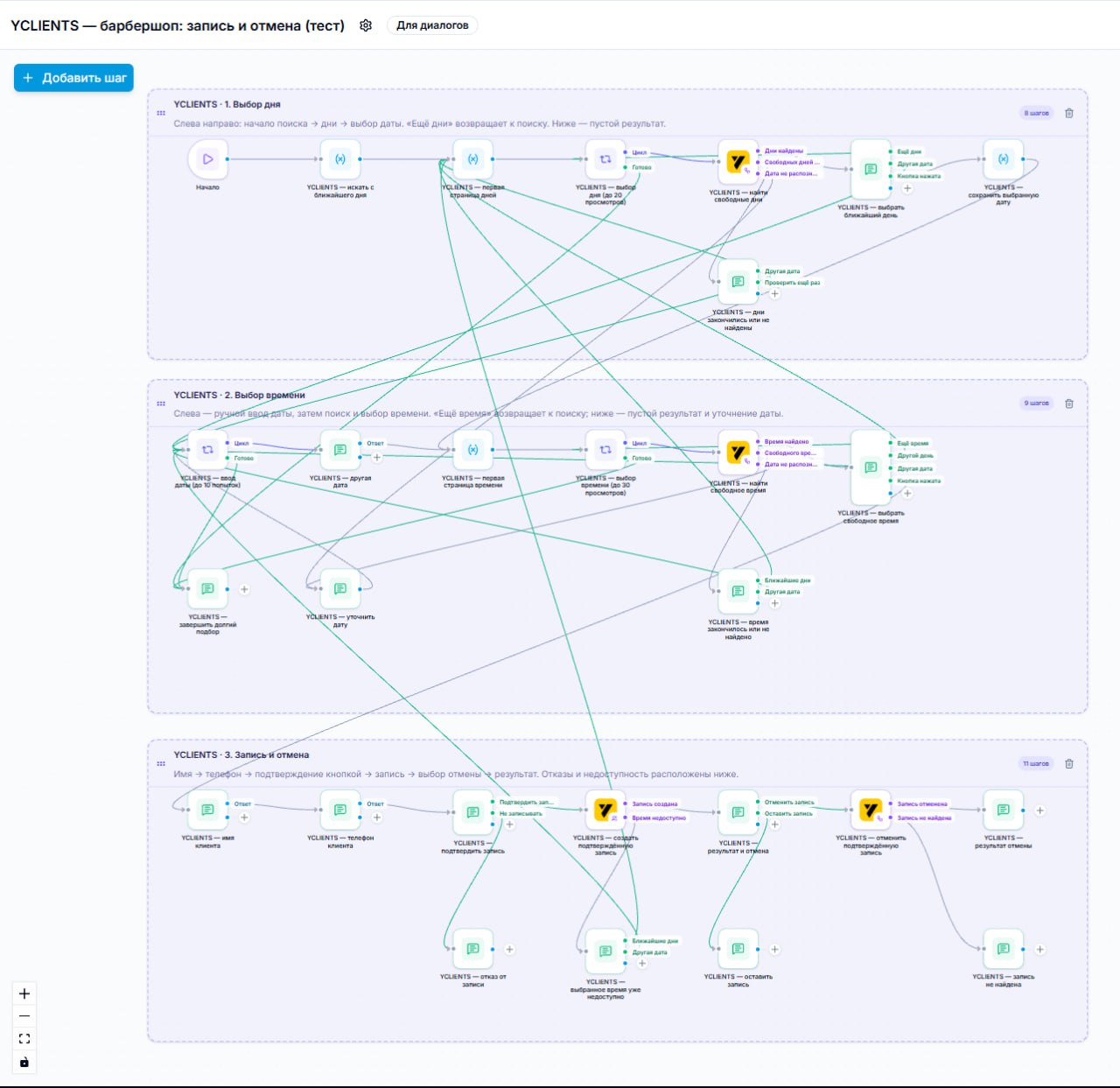Viewport: 1120px width, 1088px height.
Task: Grab the drag handle of '3. Запись и отмена' group
Action: pos(161,763)
